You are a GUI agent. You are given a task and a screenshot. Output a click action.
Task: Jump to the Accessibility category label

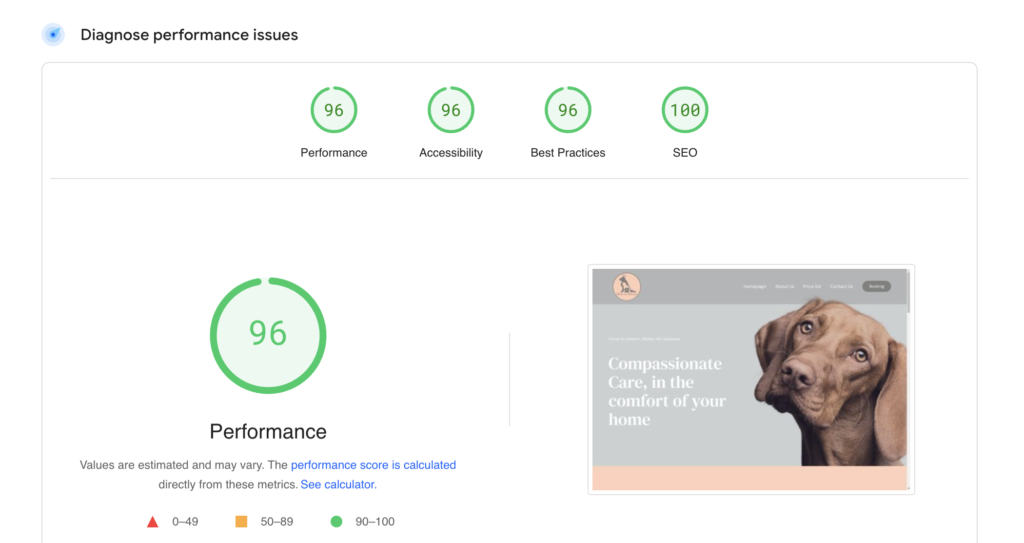pos(450,153)
